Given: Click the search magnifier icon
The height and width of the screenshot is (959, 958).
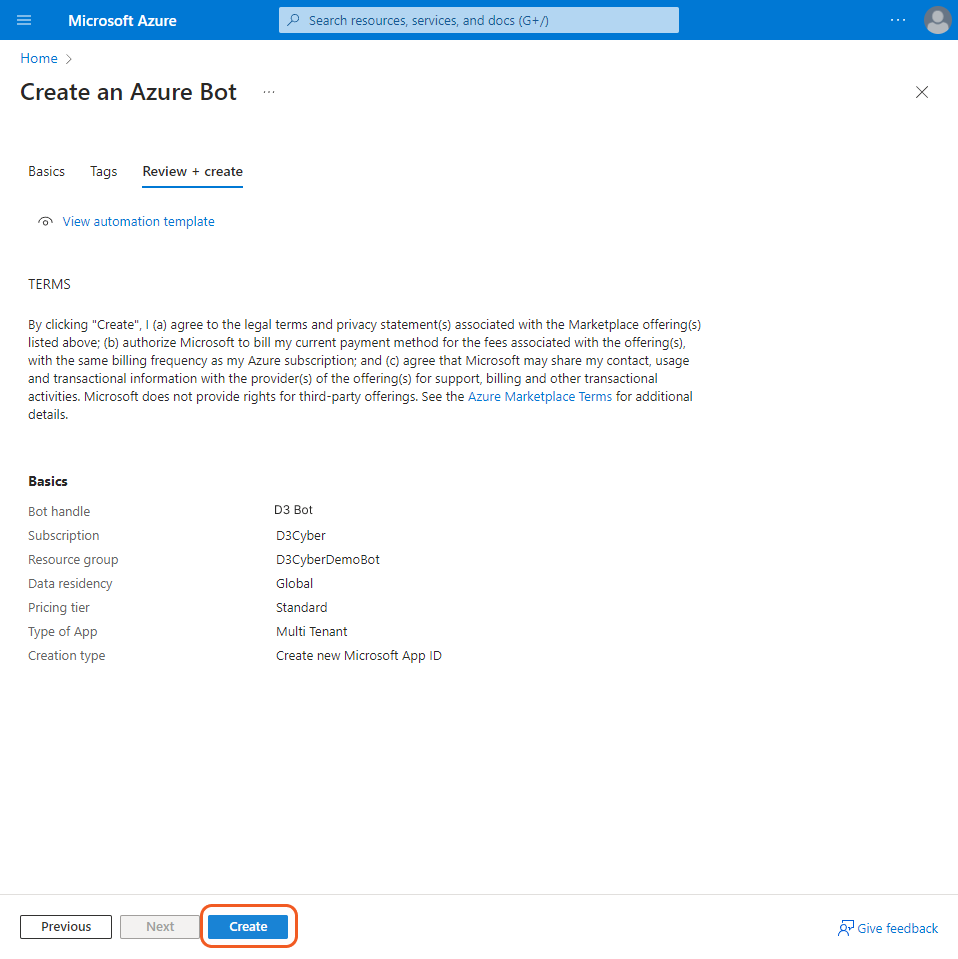Looking at the screenshot, I should [x=294, y=20].
